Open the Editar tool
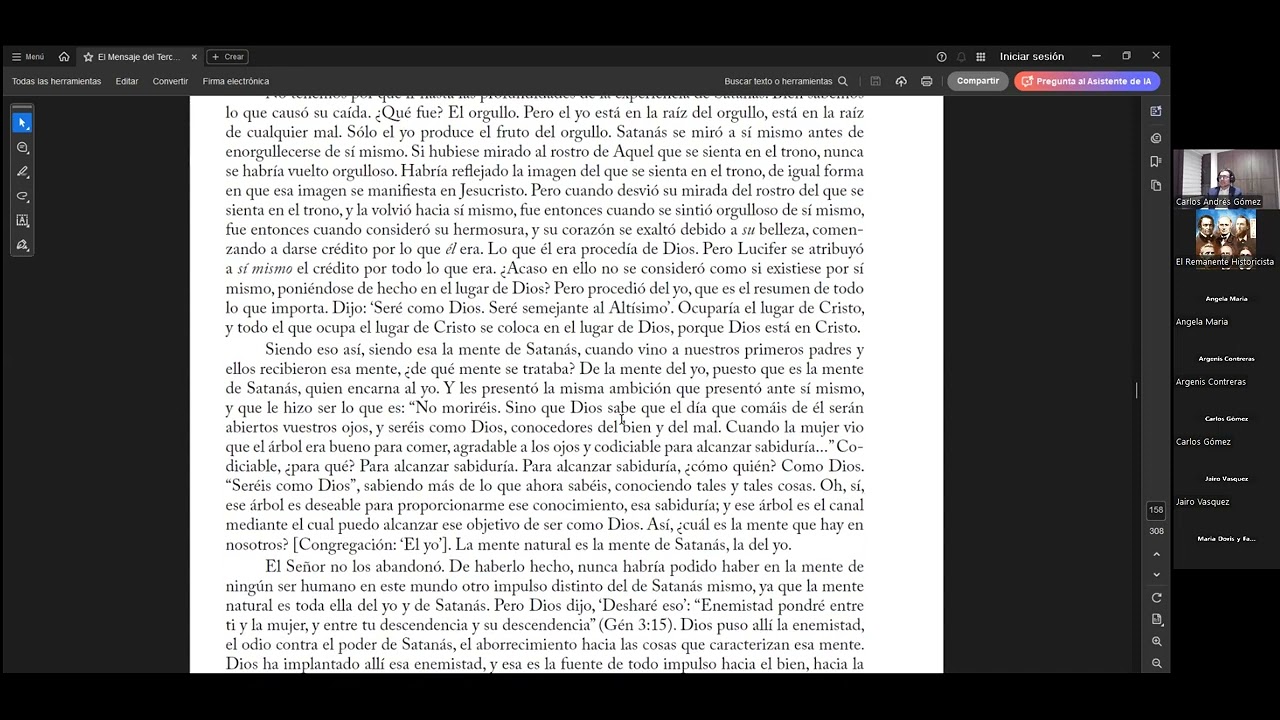The image size is (1280, 720). [x=127, y=81]
